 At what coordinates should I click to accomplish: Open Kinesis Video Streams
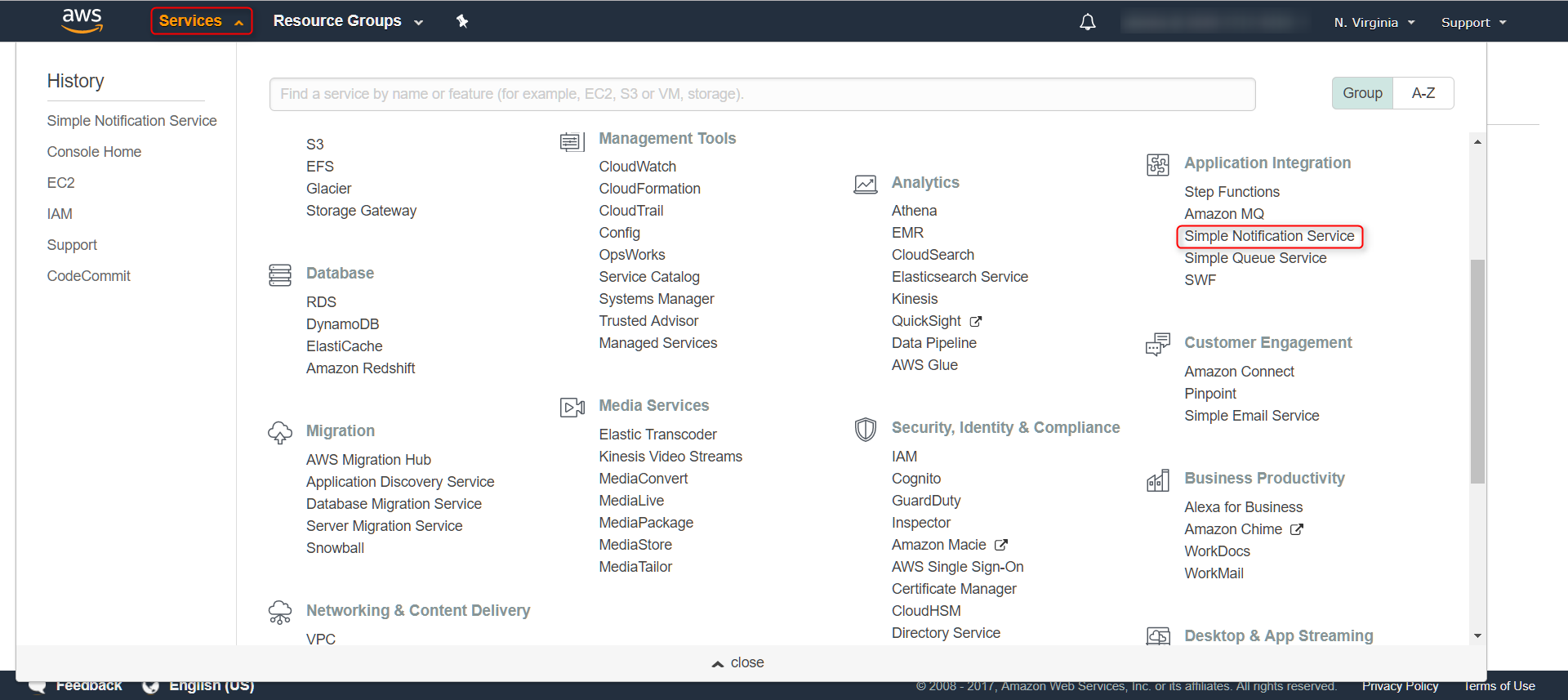pos(670,457)
